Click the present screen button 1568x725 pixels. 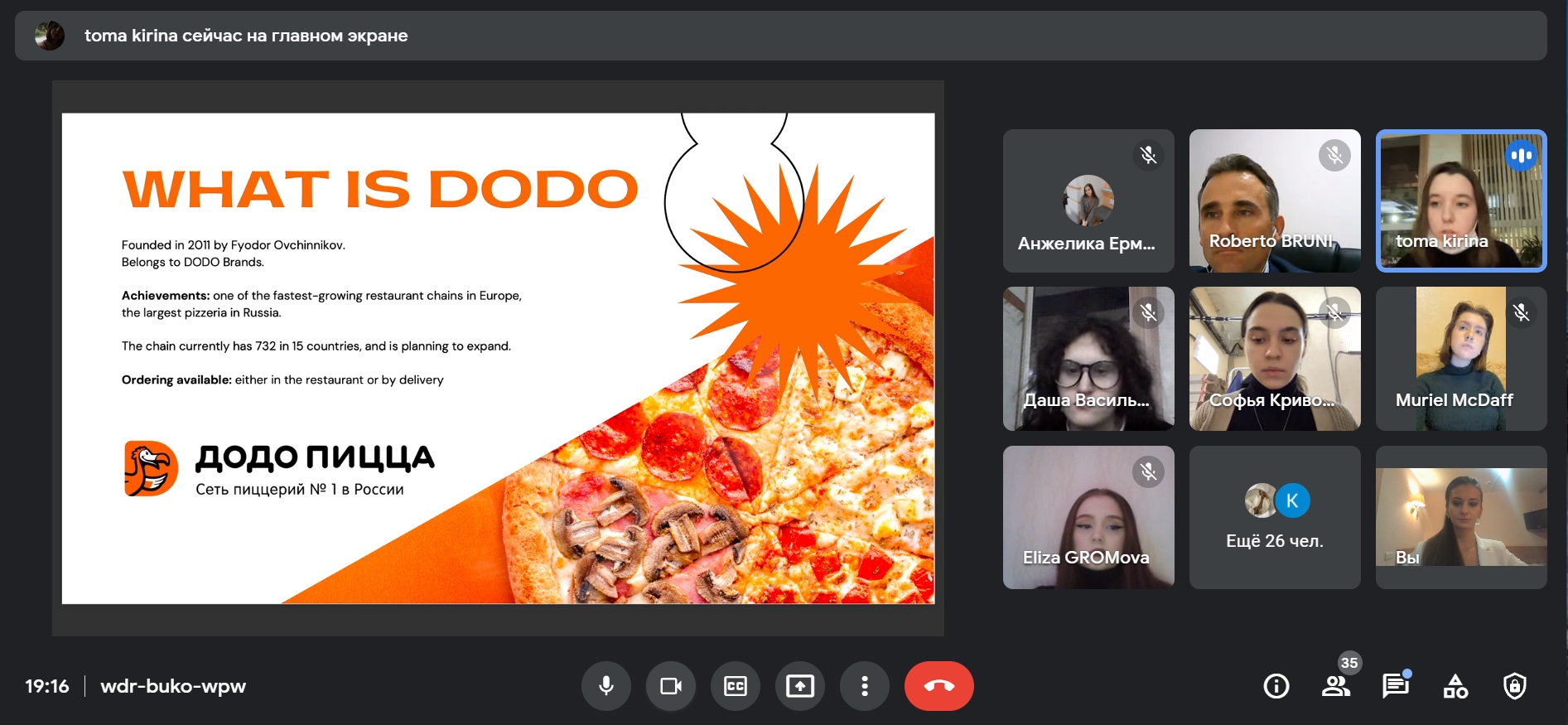(x=800, y=686)
